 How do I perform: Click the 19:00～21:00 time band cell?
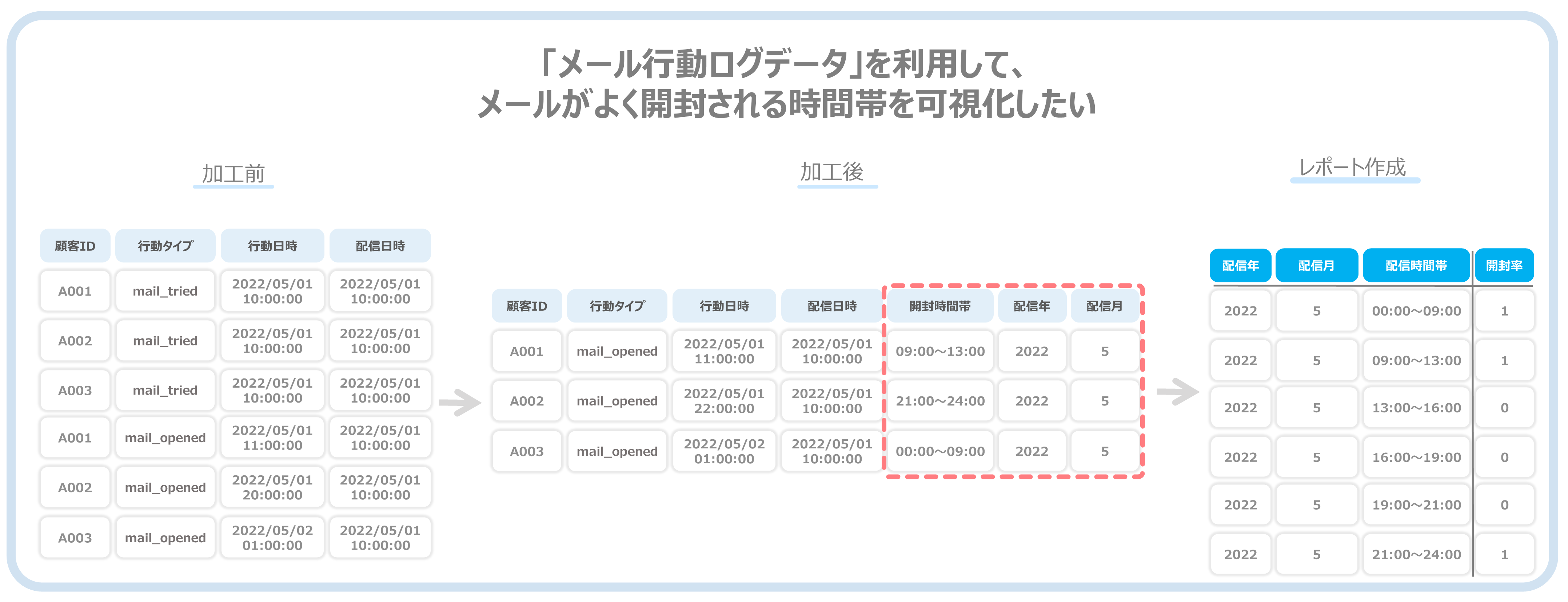click(1416, 504)
